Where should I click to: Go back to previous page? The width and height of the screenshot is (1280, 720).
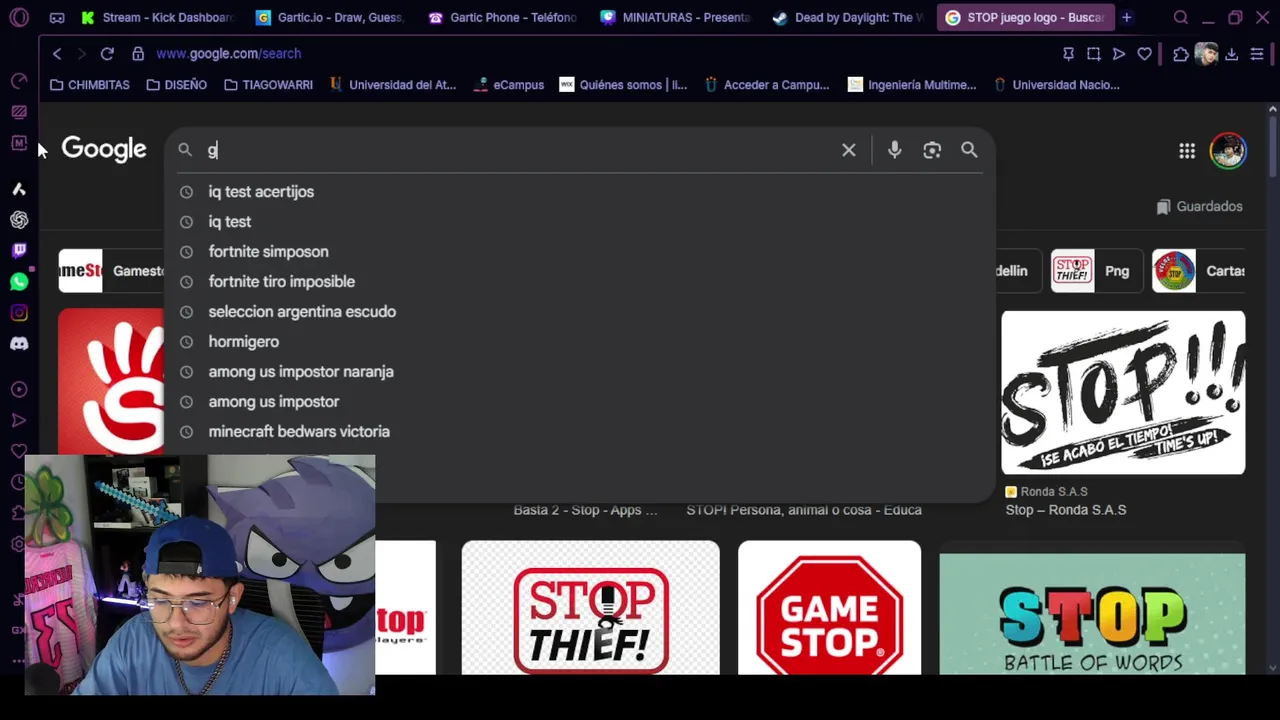(x=57, y=54)
